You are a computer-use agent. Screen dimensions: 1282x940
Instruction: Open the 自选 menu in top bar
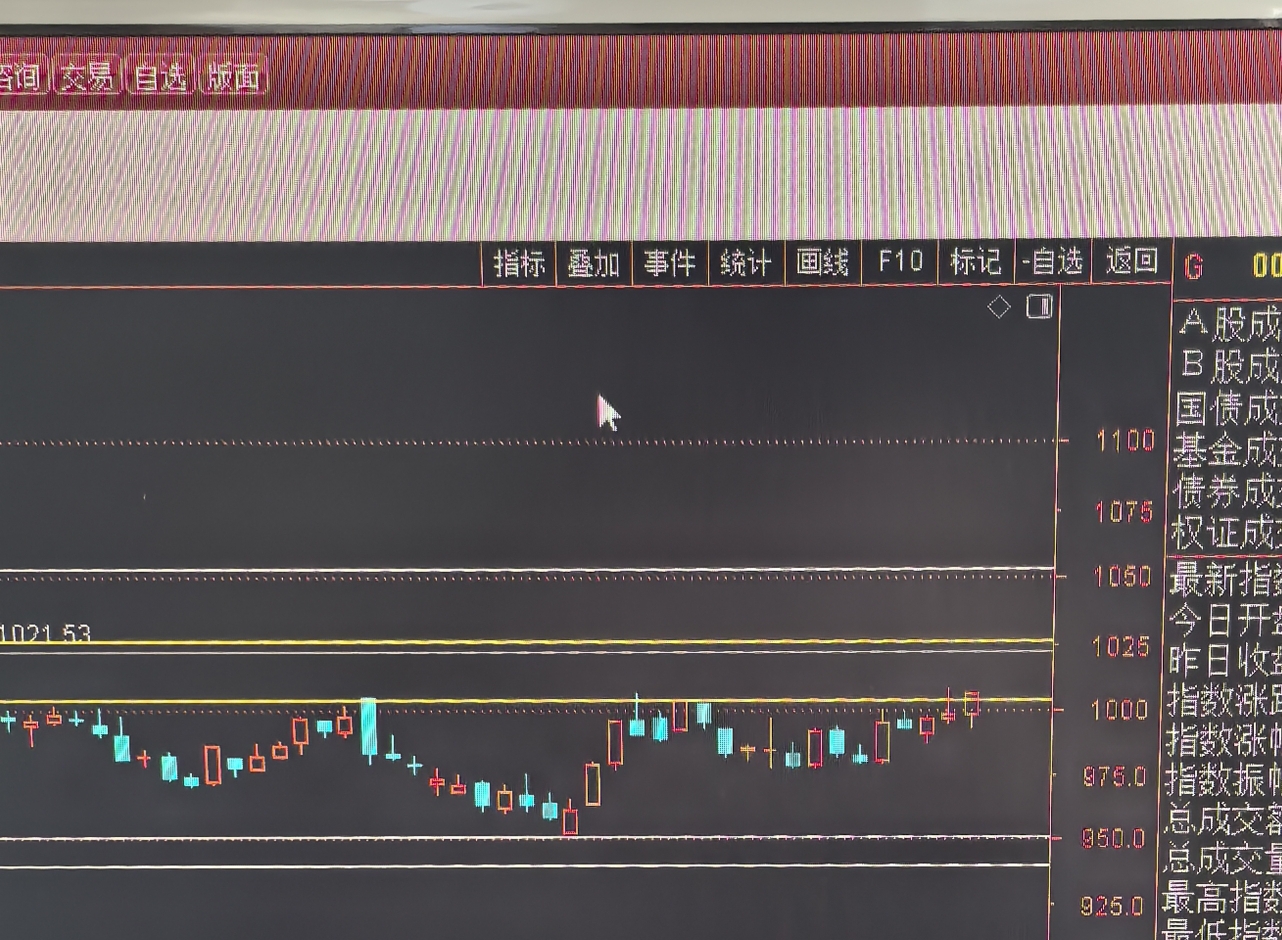[161, 76]
